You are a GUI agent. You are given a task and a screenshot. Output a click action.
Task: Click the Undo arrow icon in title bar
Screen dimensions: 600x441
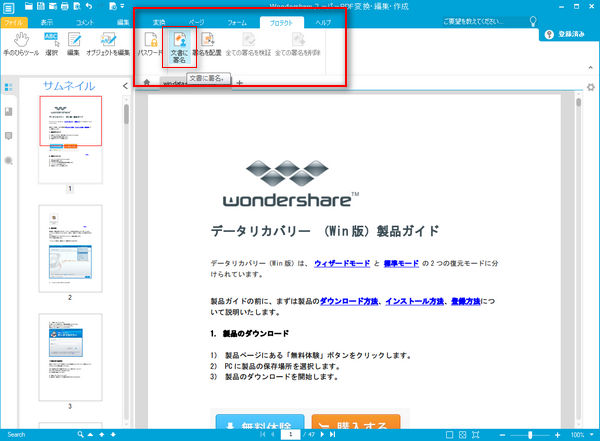click(x=89, y=6)
